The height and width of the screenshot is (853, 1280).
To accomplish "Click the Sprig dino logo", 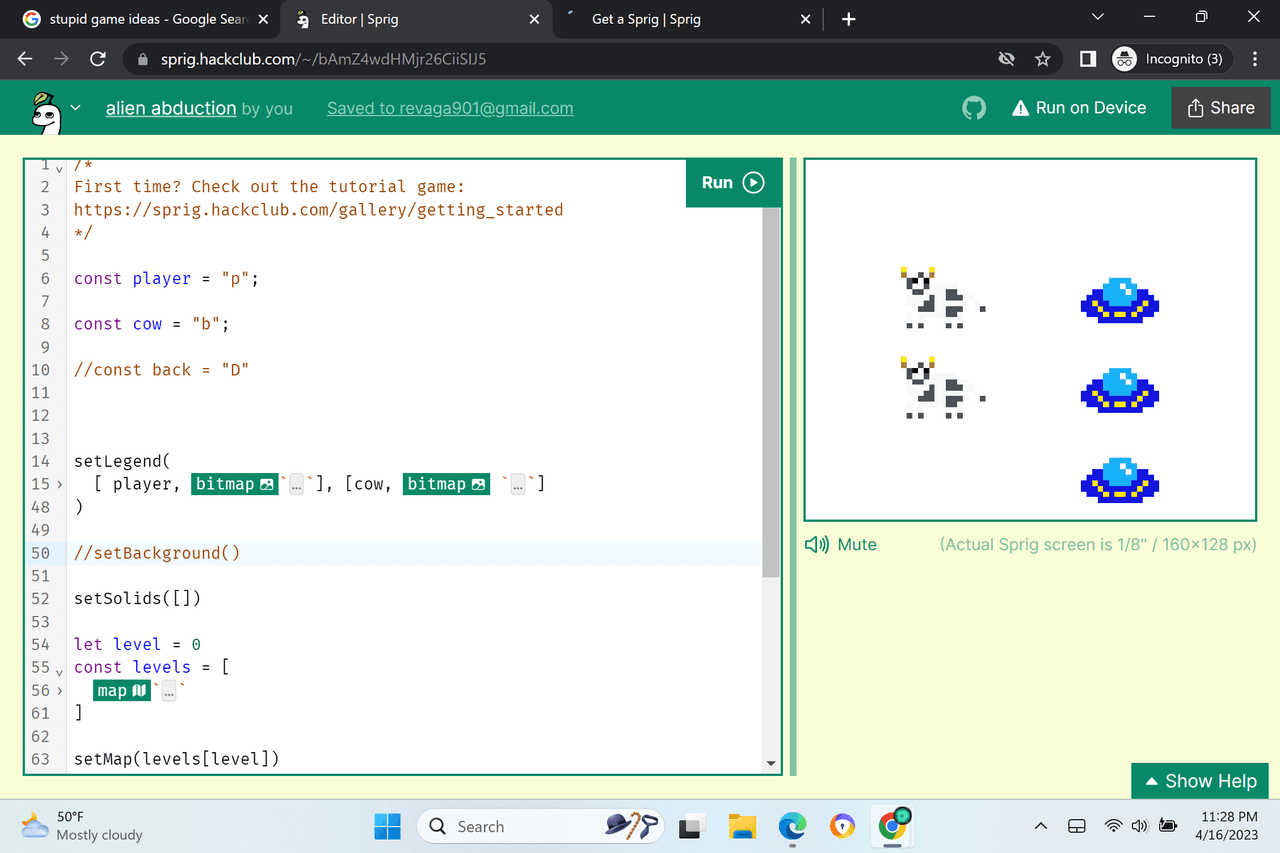I will pyautogui.click(x=43, y=111).
